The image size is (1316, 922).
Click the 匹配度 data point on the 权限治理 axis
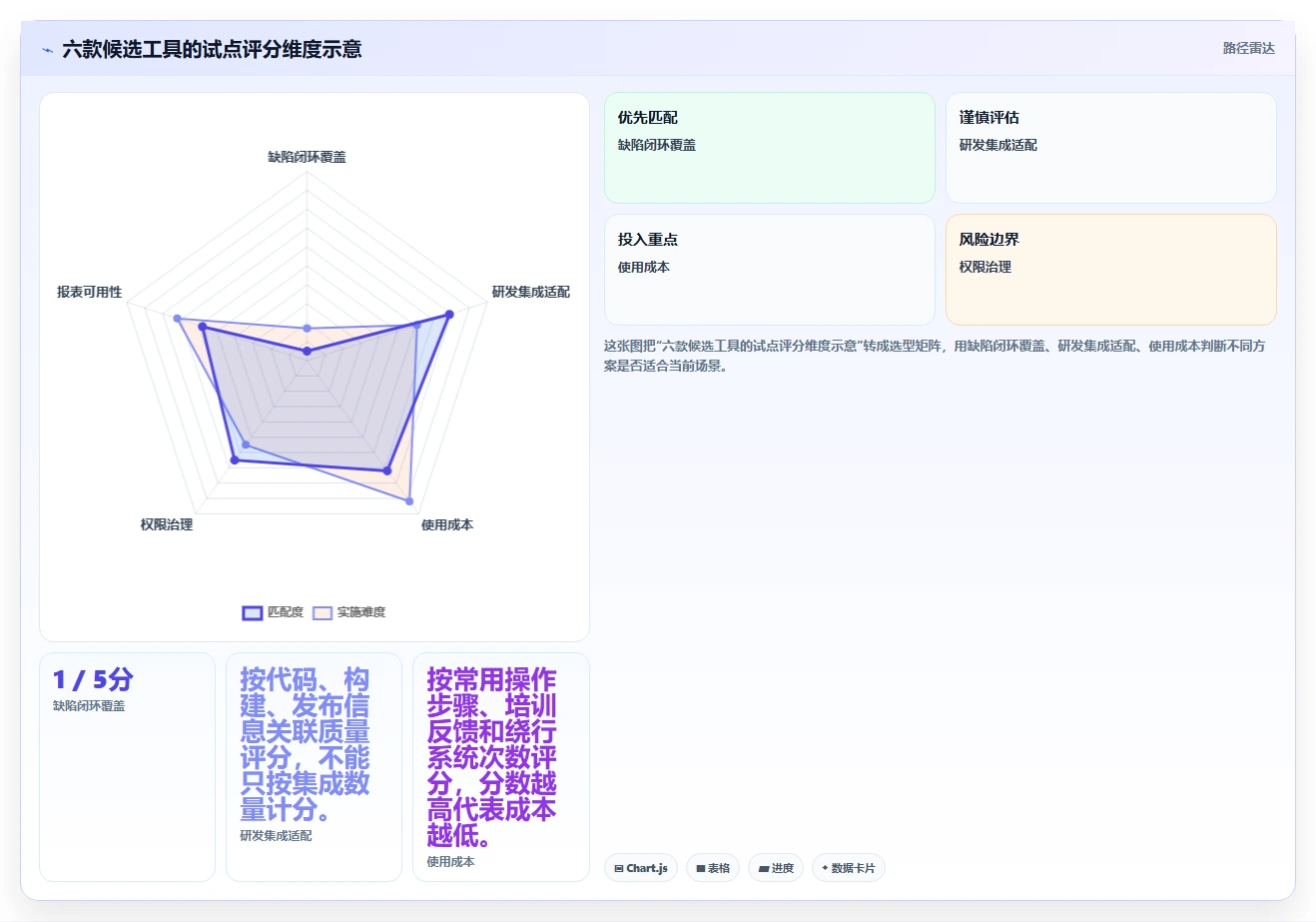click(x=235, y=461)
